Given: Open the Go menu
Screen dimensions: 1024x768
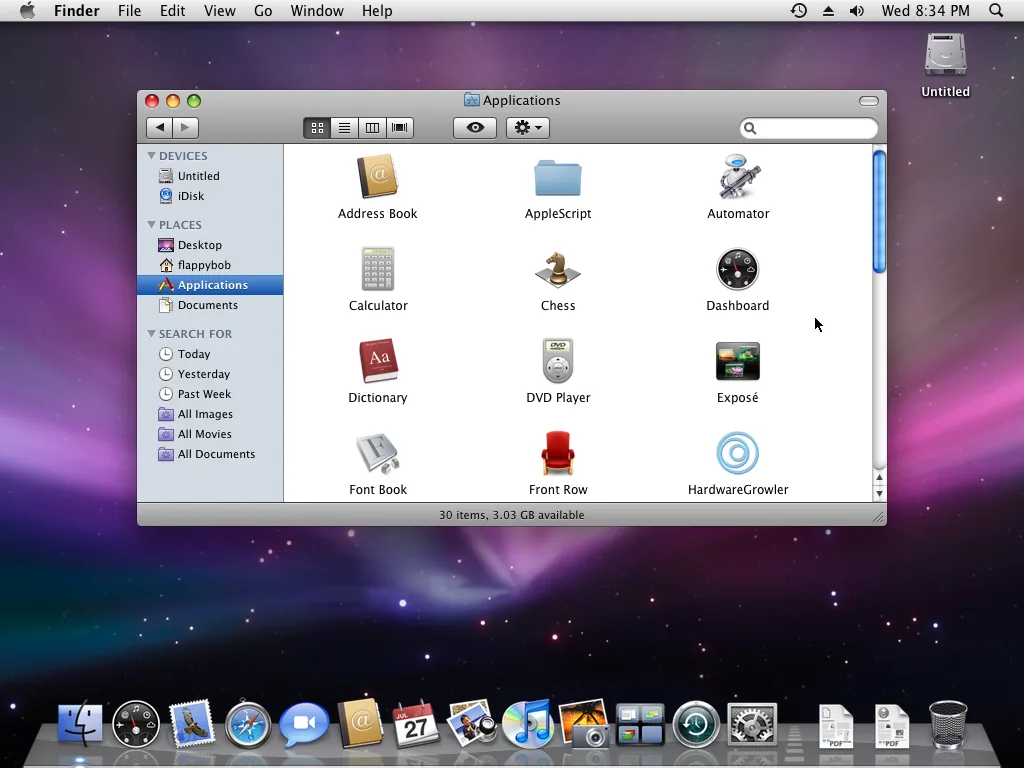Looking at the screenshot, I should pos(263,10).
